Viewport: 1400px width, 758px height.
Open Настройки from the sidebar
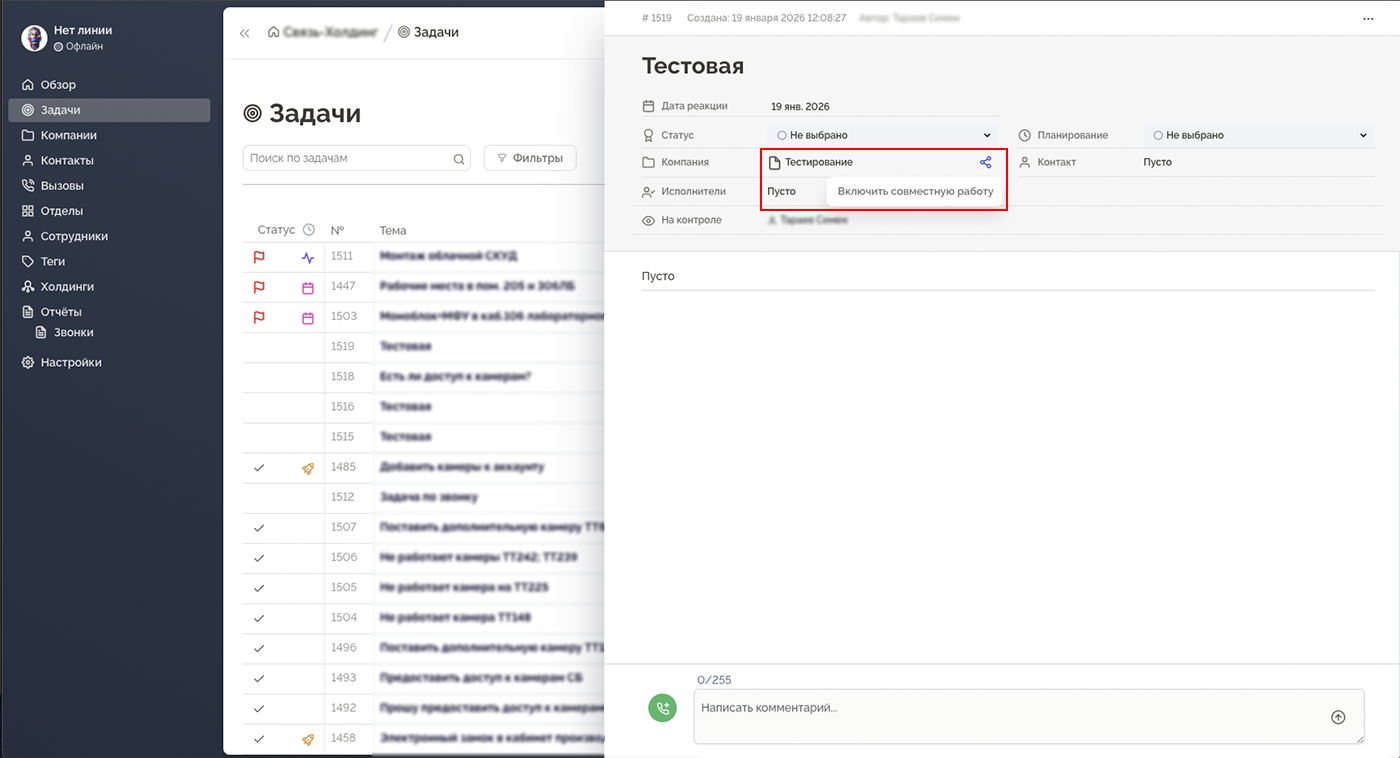70,362
